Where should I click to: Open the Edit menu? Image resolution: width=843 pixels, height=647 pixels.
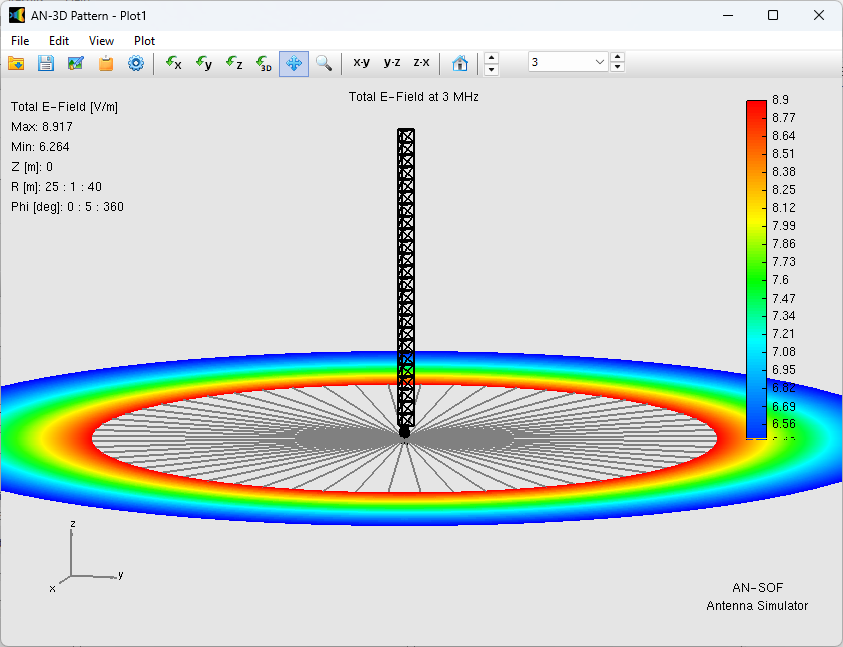59,41
